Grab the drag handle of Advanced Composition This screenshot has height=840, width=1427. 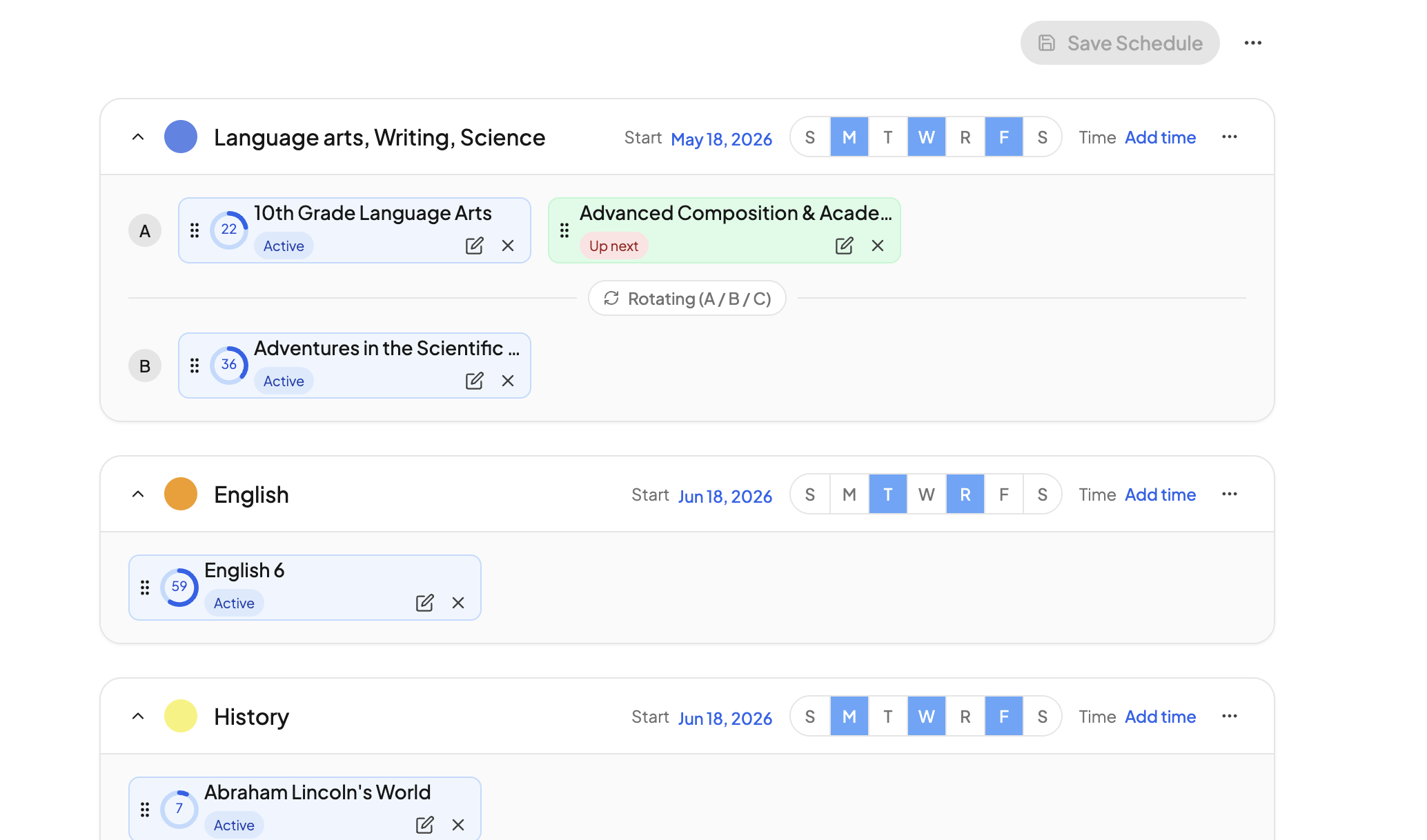tap(564, 230)
